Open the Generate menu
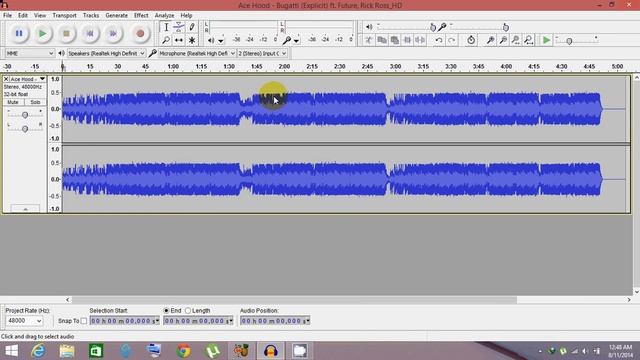 tap(116, 16)
